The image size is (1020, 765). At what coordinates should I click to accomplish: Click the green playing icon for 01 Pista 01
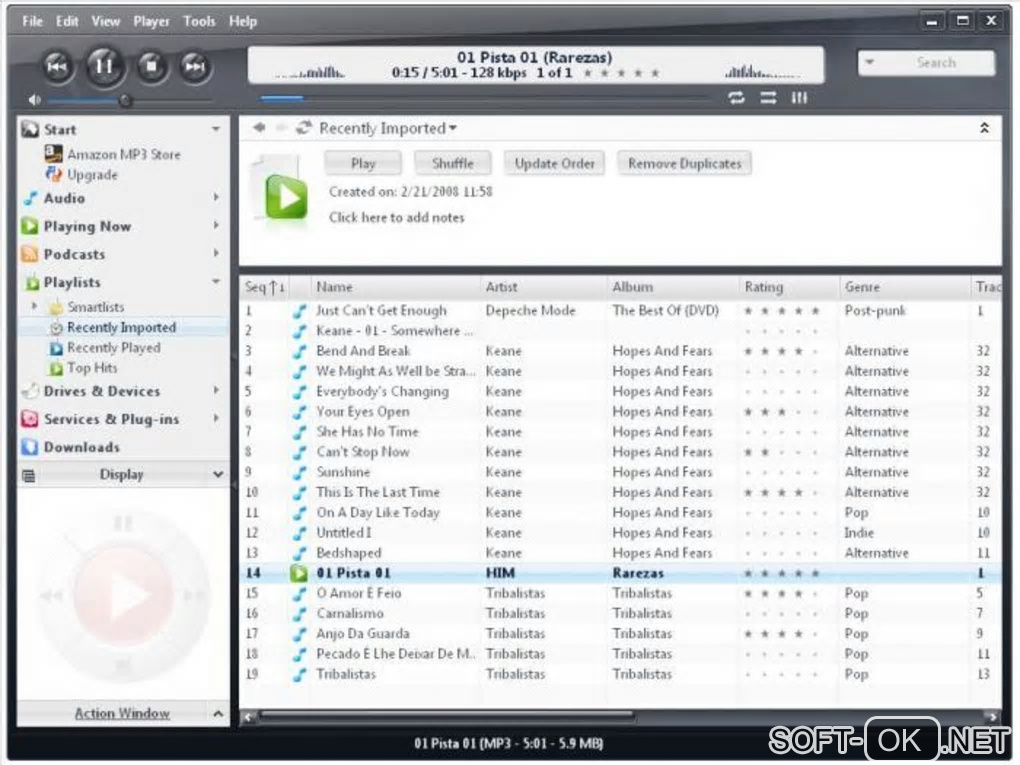(299, 573)
